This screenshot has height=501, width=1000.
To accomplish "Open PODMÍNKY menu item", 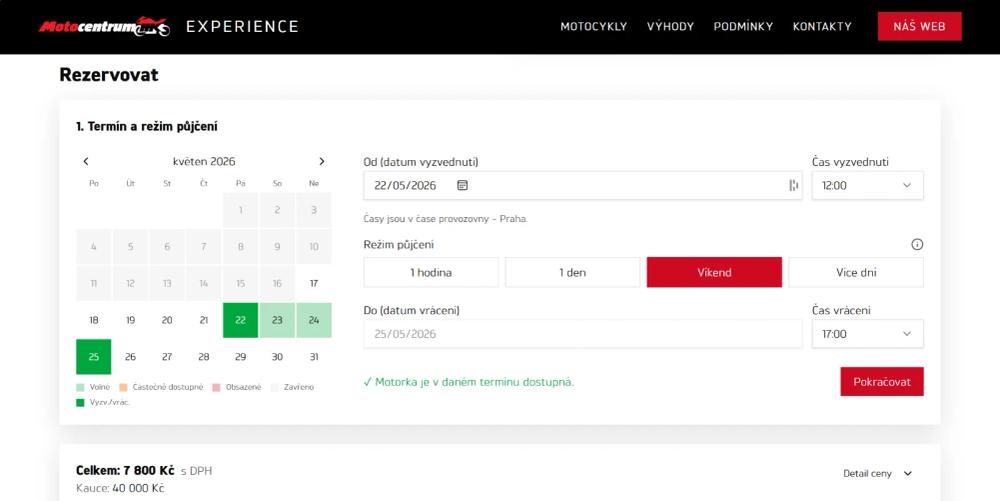I will [x=743, y=27].
